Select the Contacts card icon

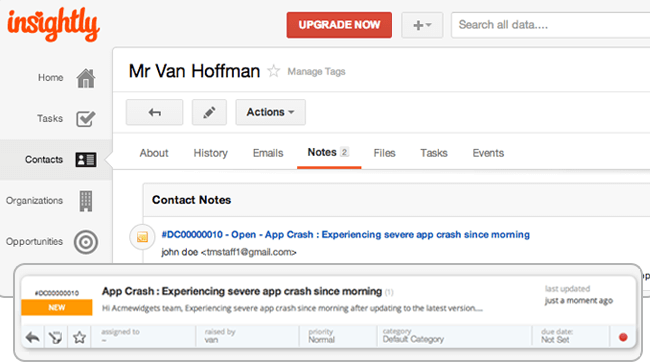point(86,160)
